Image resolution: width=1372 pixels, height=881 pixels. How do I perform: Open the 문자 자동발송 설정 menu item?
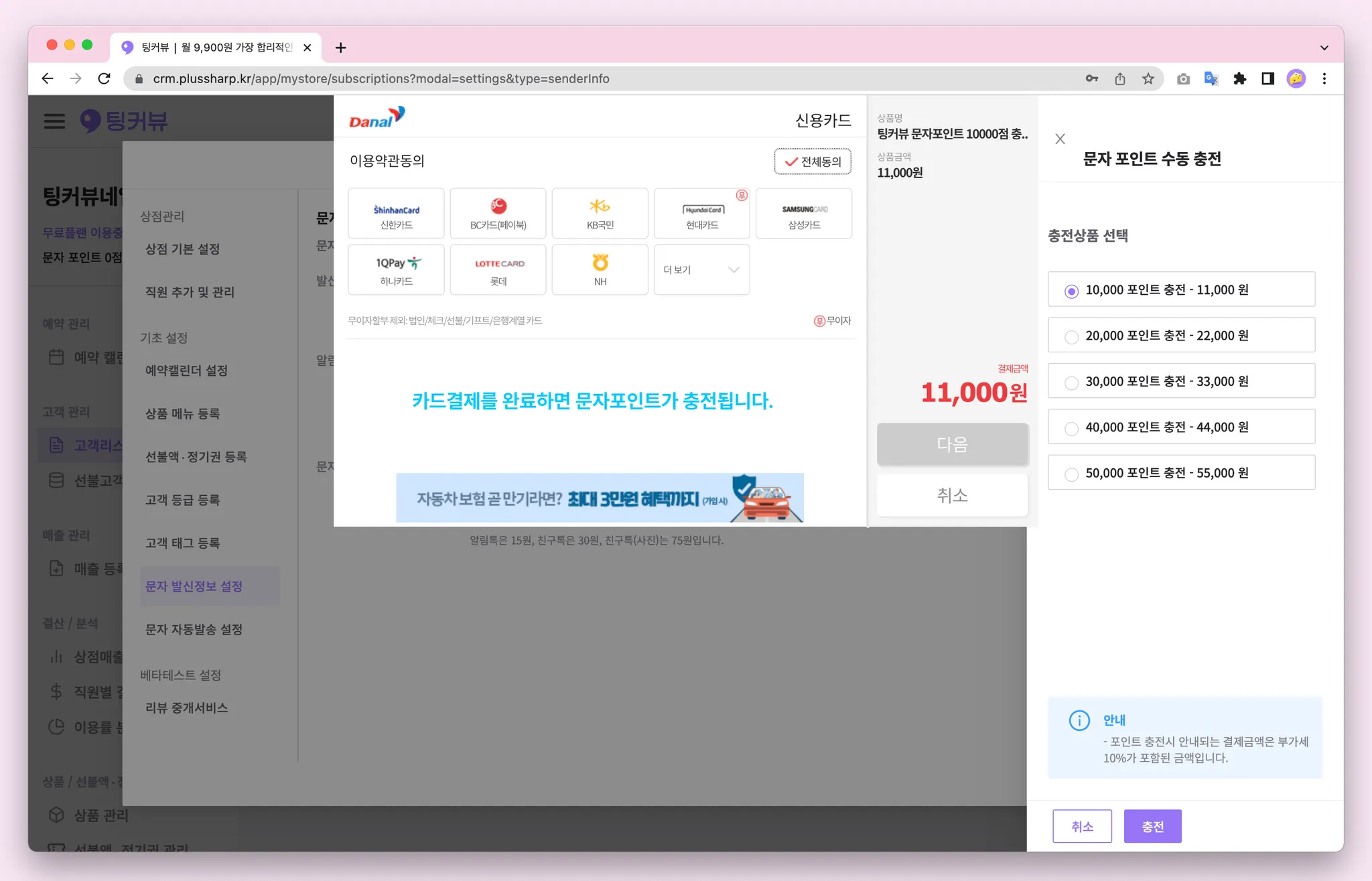(194, 629)
